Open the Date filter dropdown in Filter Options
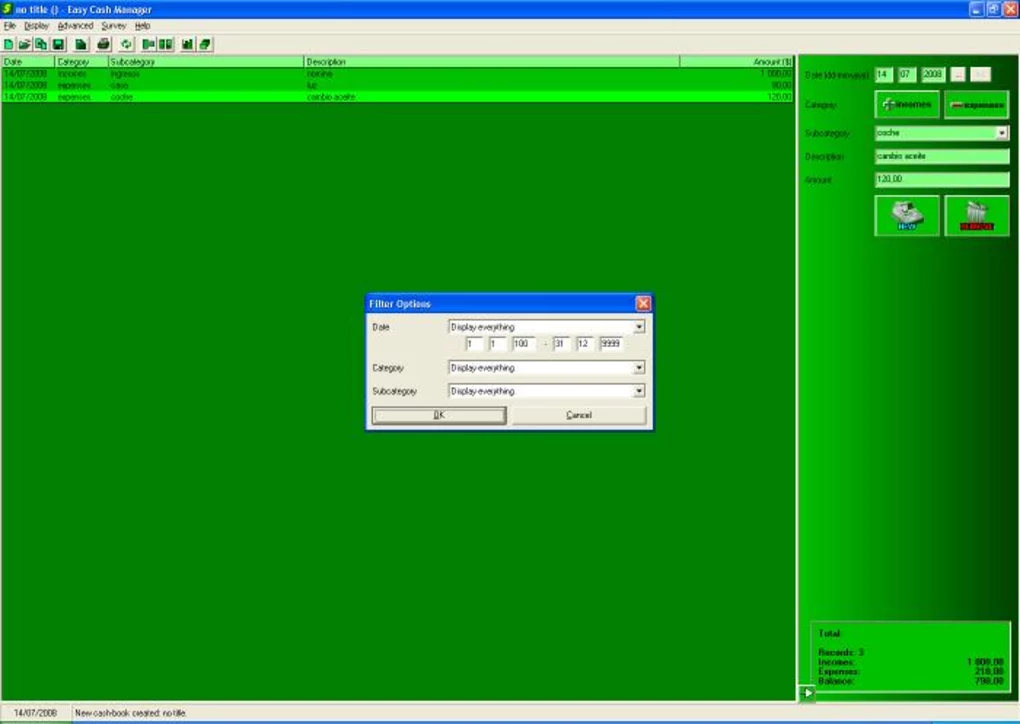The height and width of the screenshot is (724, 1020). click(x=640, y=326)
